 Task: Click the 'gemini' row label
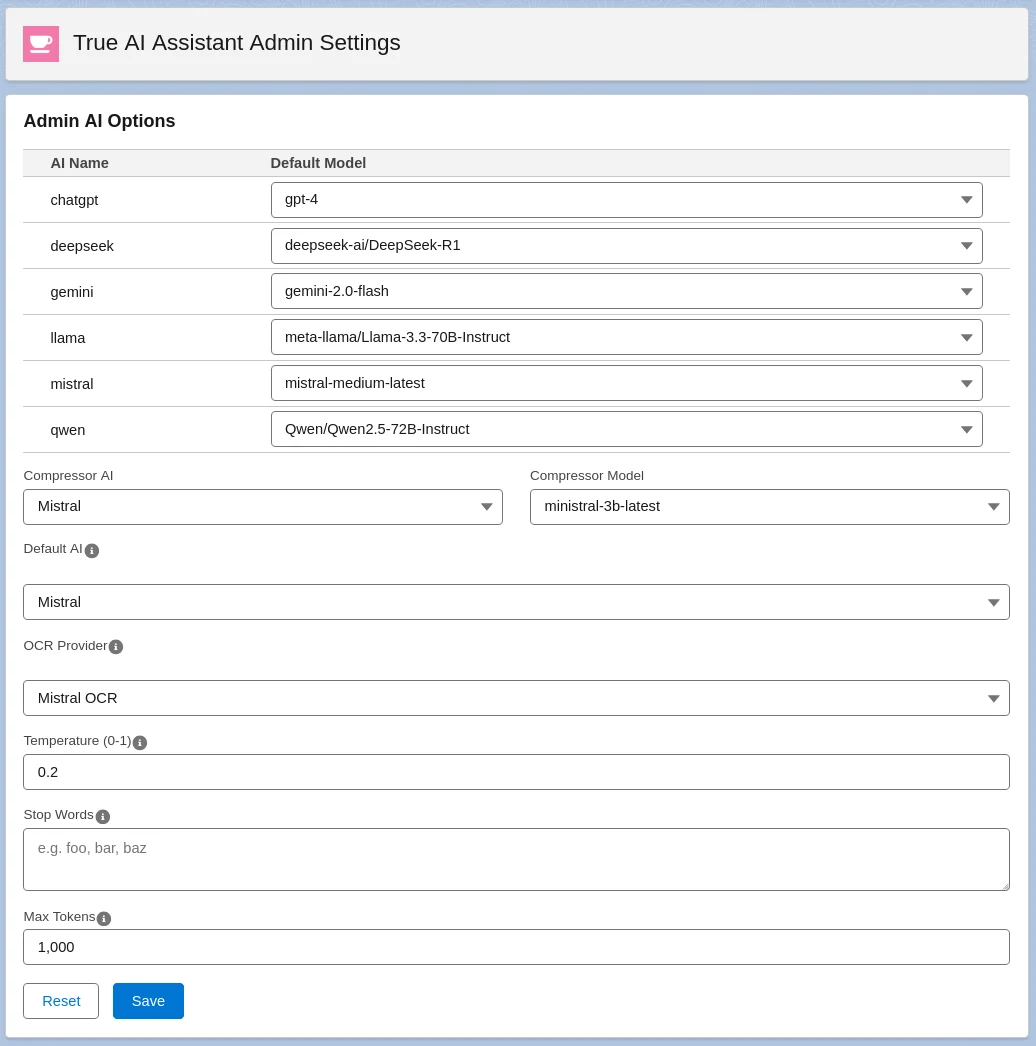[x=72, y=292]
